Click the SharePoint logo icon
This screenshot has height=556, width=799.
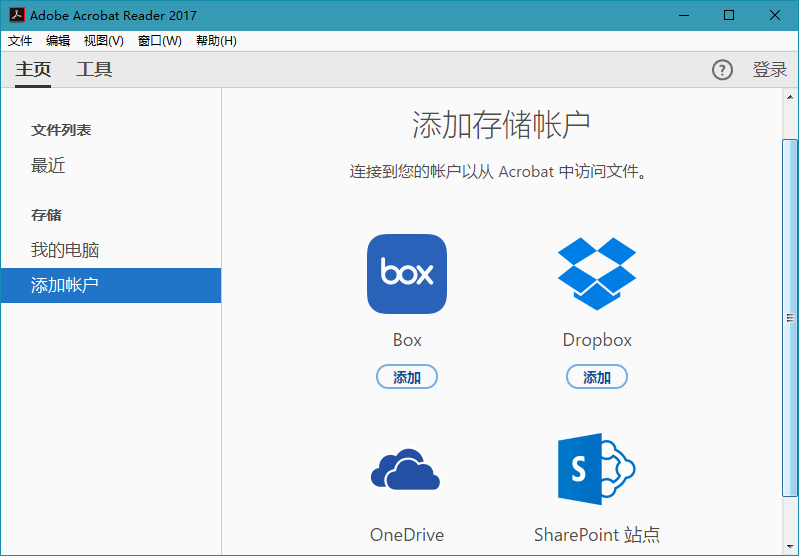[x=596, y=469]
